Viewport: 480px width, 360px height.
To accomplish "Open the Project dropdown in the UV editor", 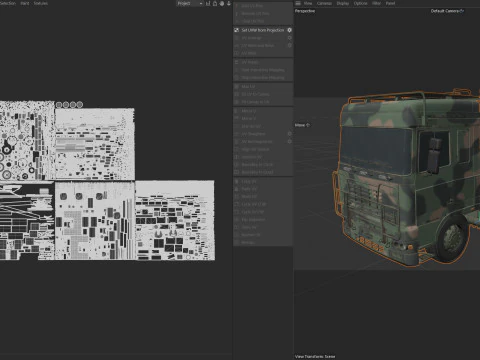I will point(189,3).
